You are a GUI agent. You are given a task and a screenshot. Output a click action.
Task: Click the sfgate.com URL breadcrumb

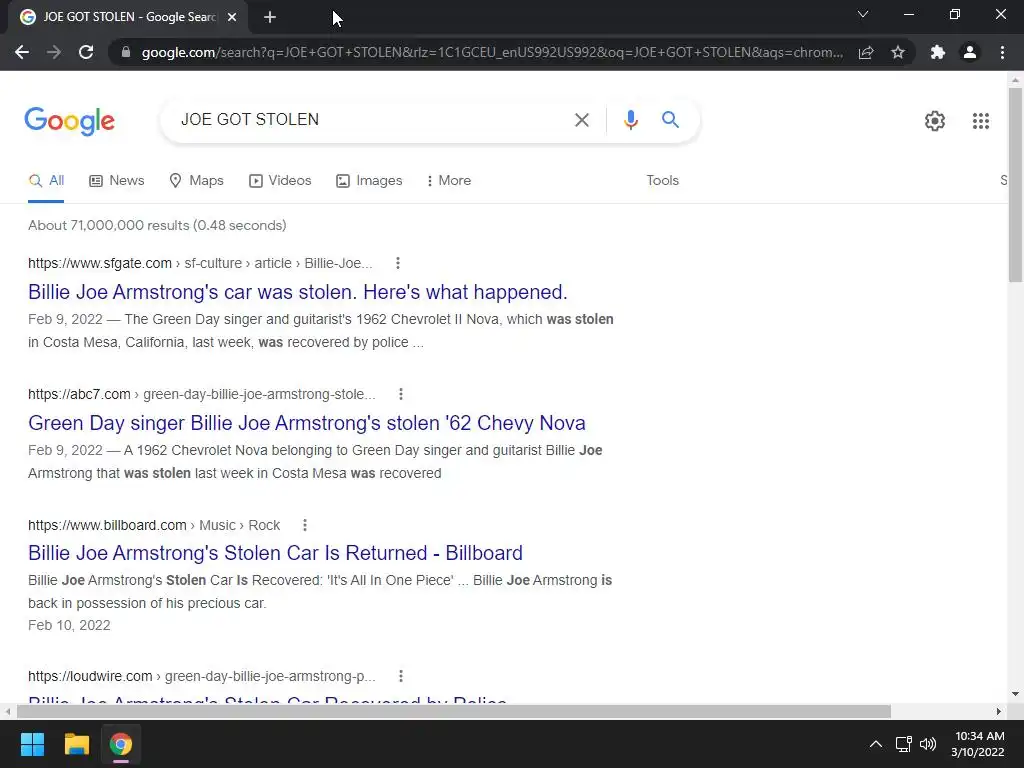click(200, 263)
